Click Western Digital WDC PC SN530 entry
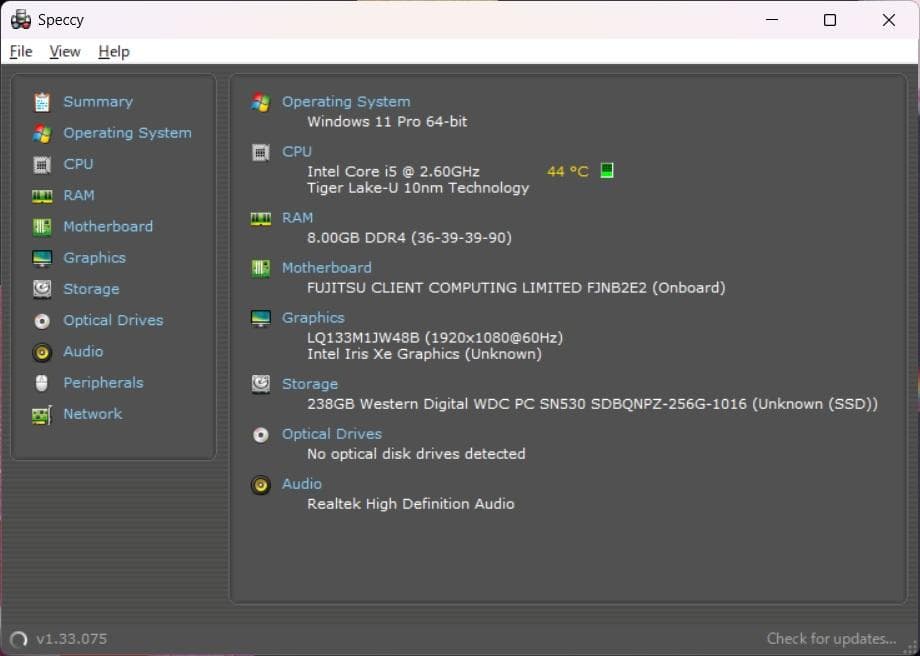920x656 pixels. [593, 404]
